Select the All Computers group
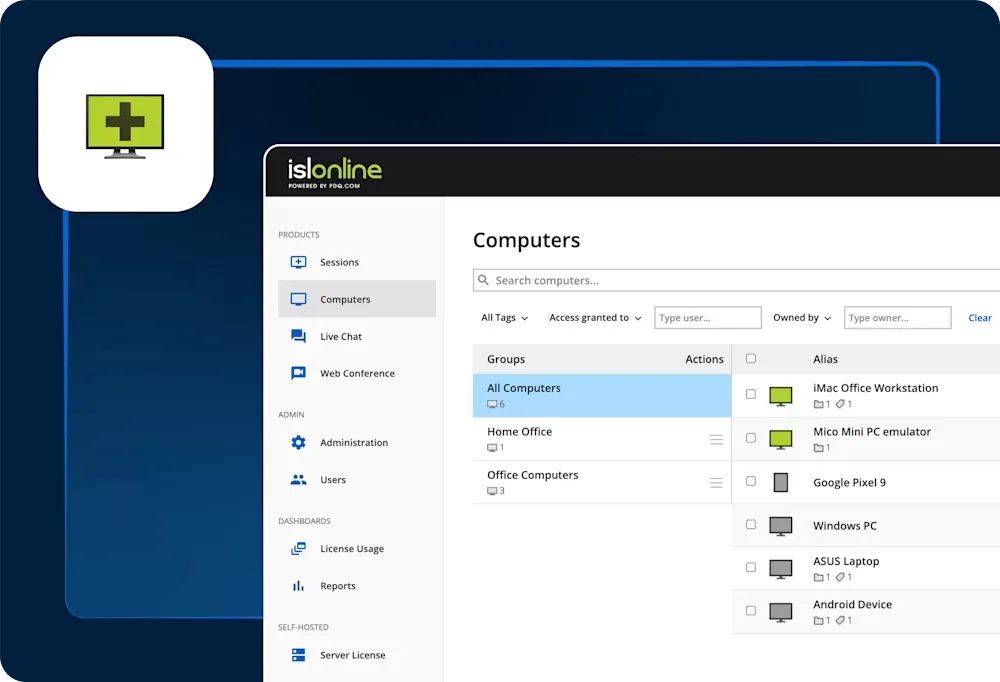 click(x=601, y=396)
